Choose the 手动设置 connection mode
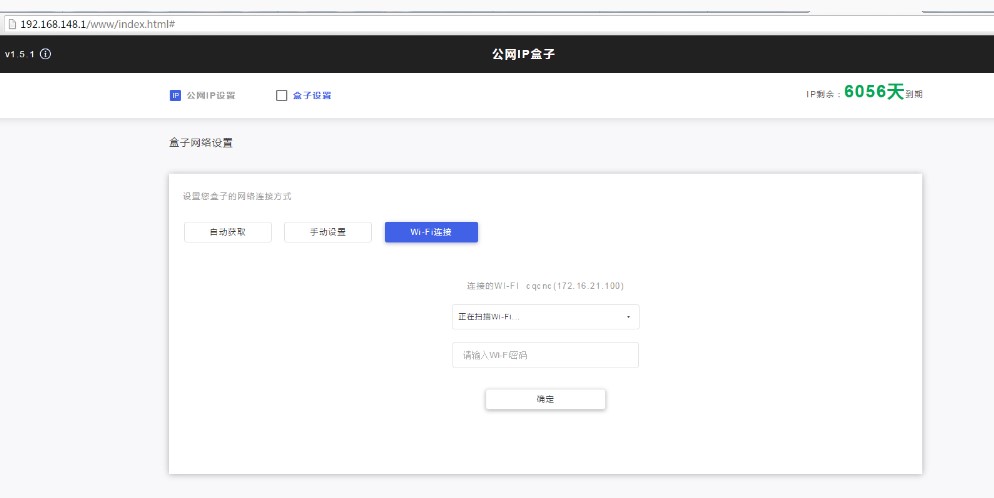This screenshot has width=994, height=498. click(x=327, y=232)
